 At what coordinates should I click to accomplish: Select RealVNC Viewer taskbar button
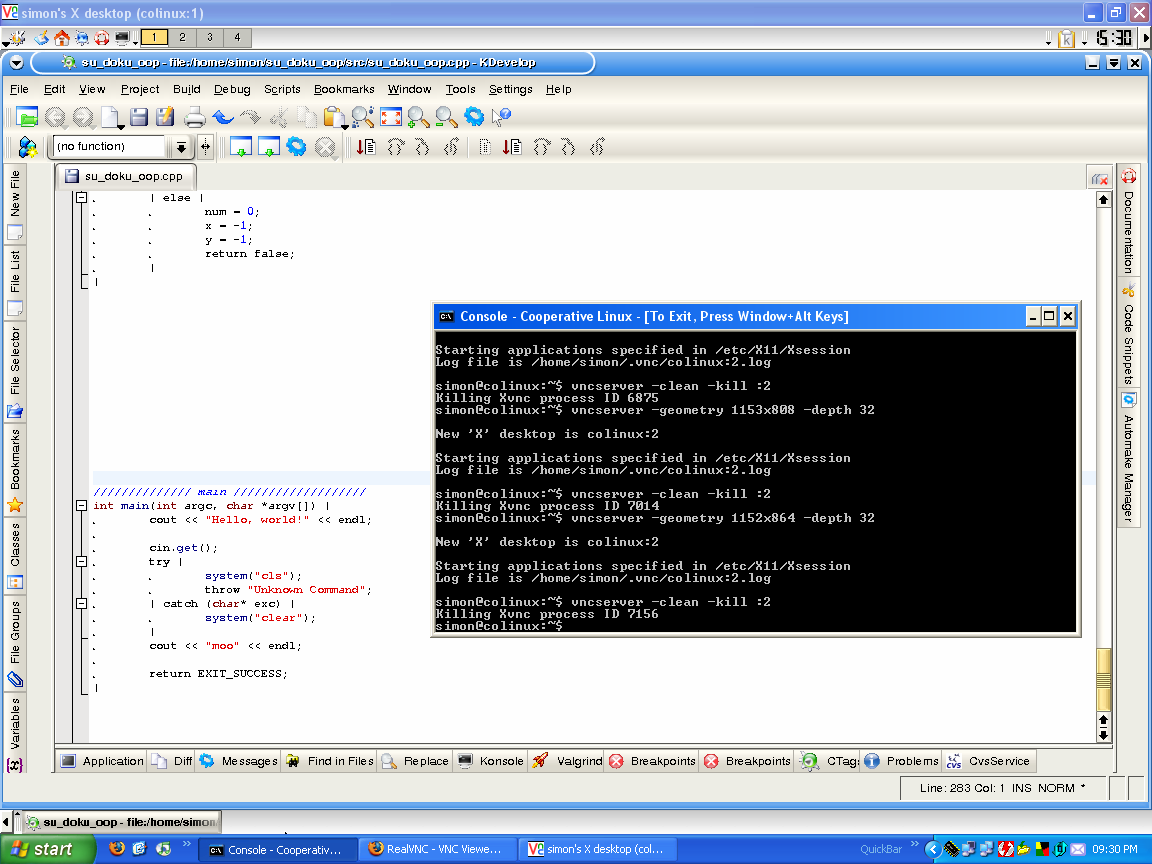pos(438,849)
